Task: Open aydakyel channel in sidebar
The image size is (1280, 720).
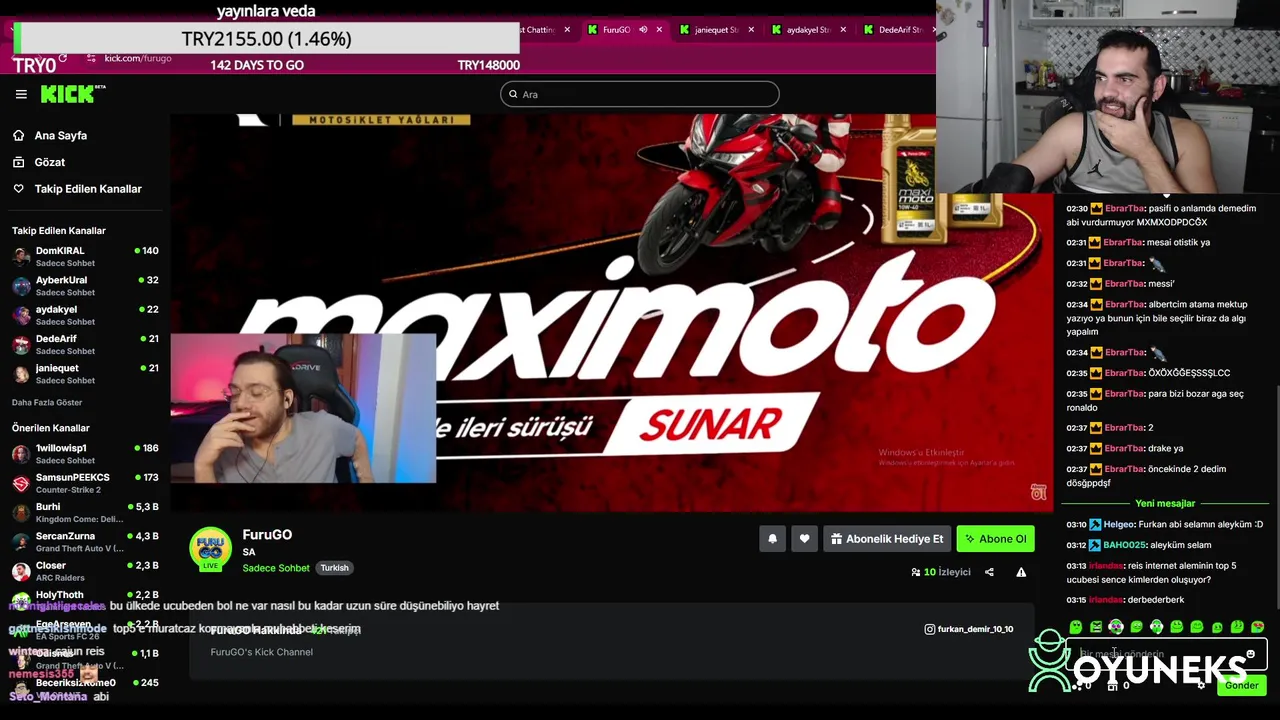Action: [85, 315]
